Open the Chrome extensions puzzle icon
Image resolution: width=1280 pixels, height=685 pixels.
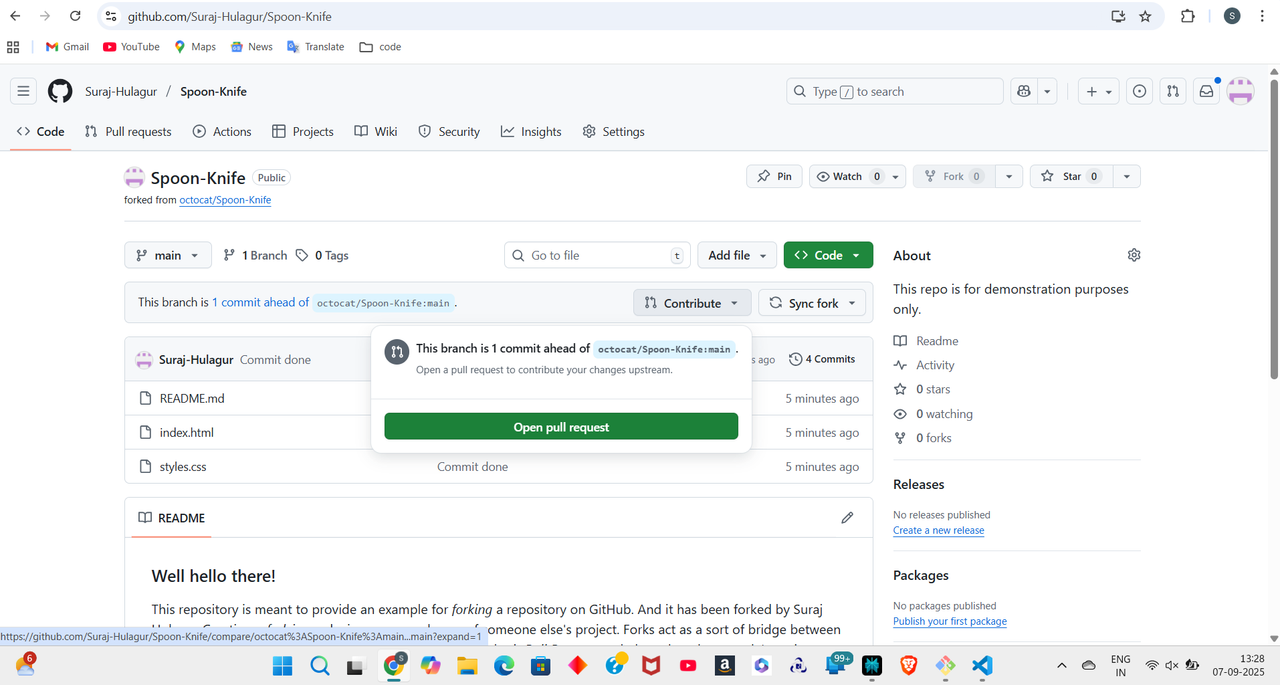click(x=1188, y=16)
